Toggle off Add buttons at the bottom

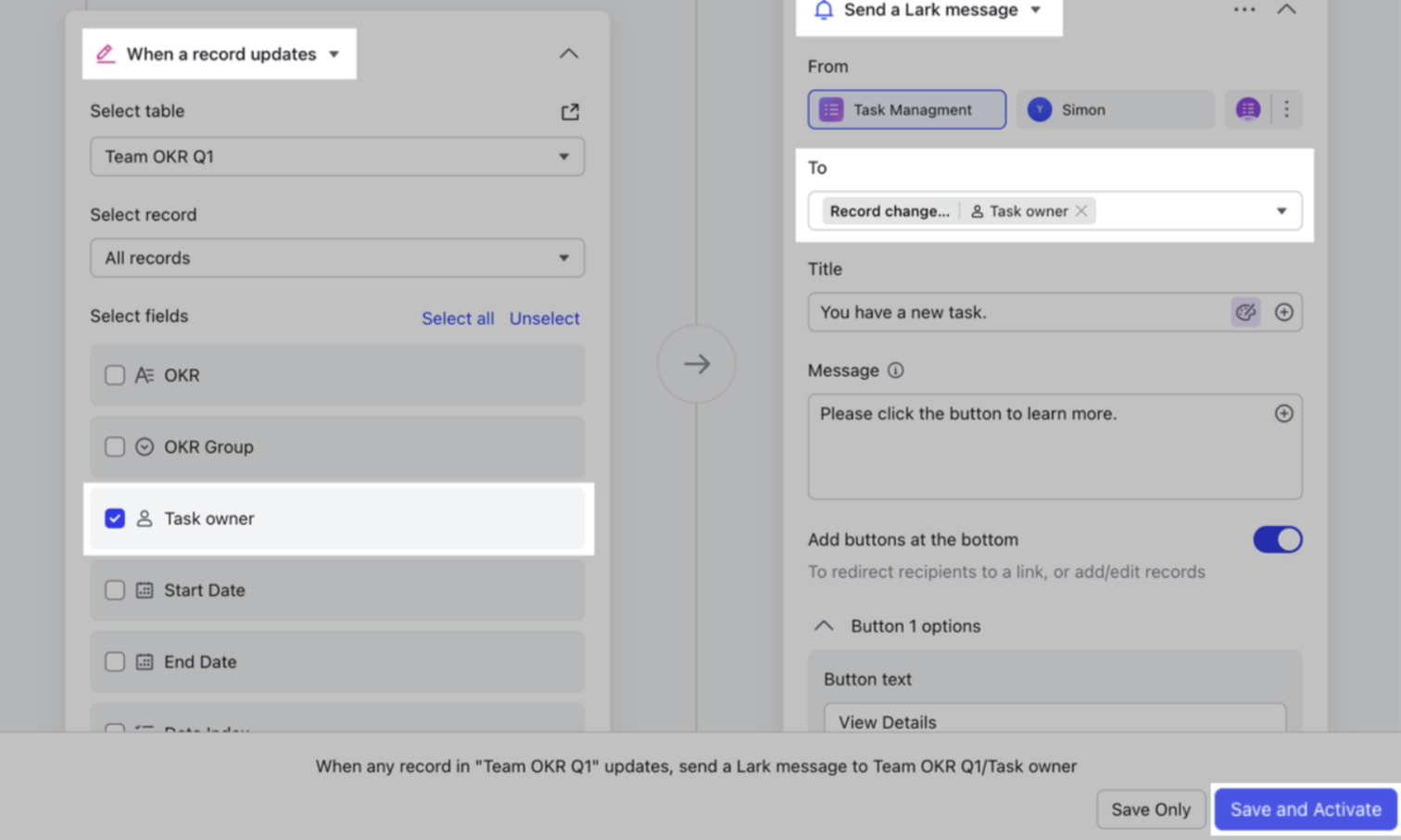tap(1277, 540)
